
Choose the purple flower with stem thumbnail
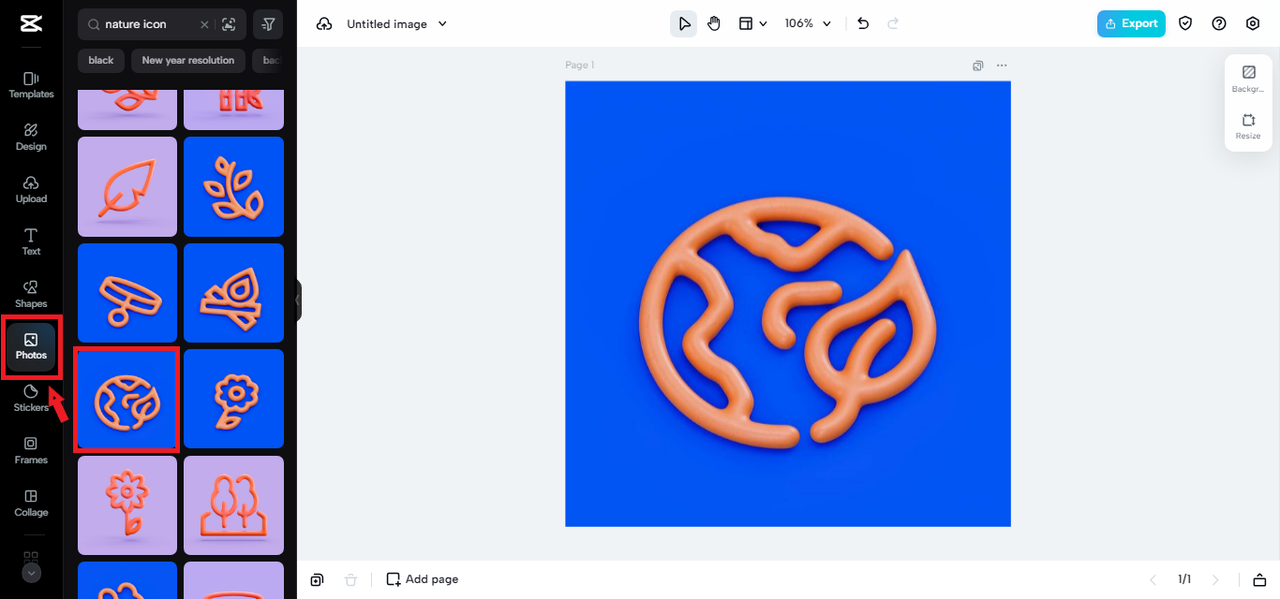127,505
